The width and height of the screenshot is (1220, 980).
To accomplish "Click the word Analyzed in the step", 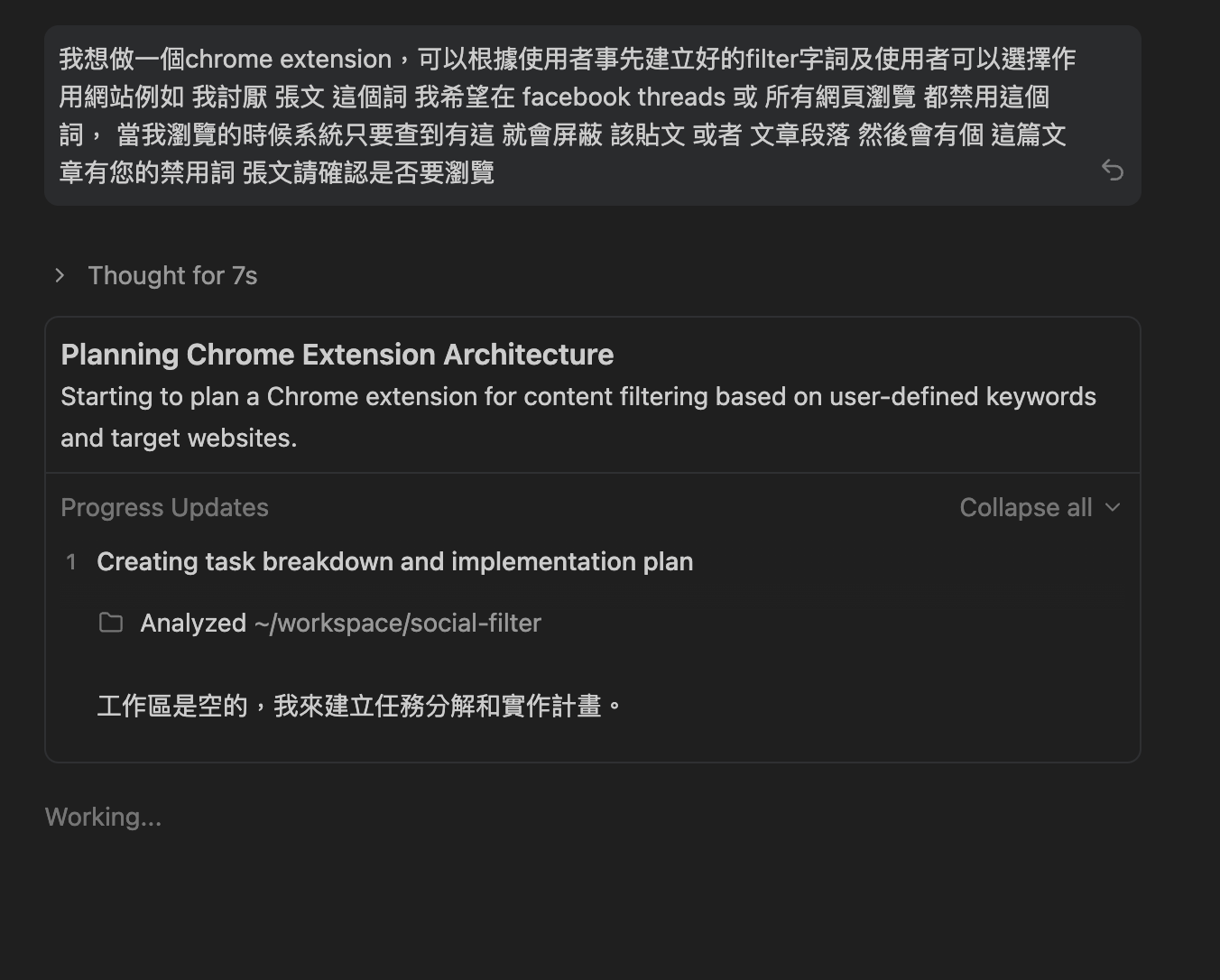I will (x=193, y=623).
